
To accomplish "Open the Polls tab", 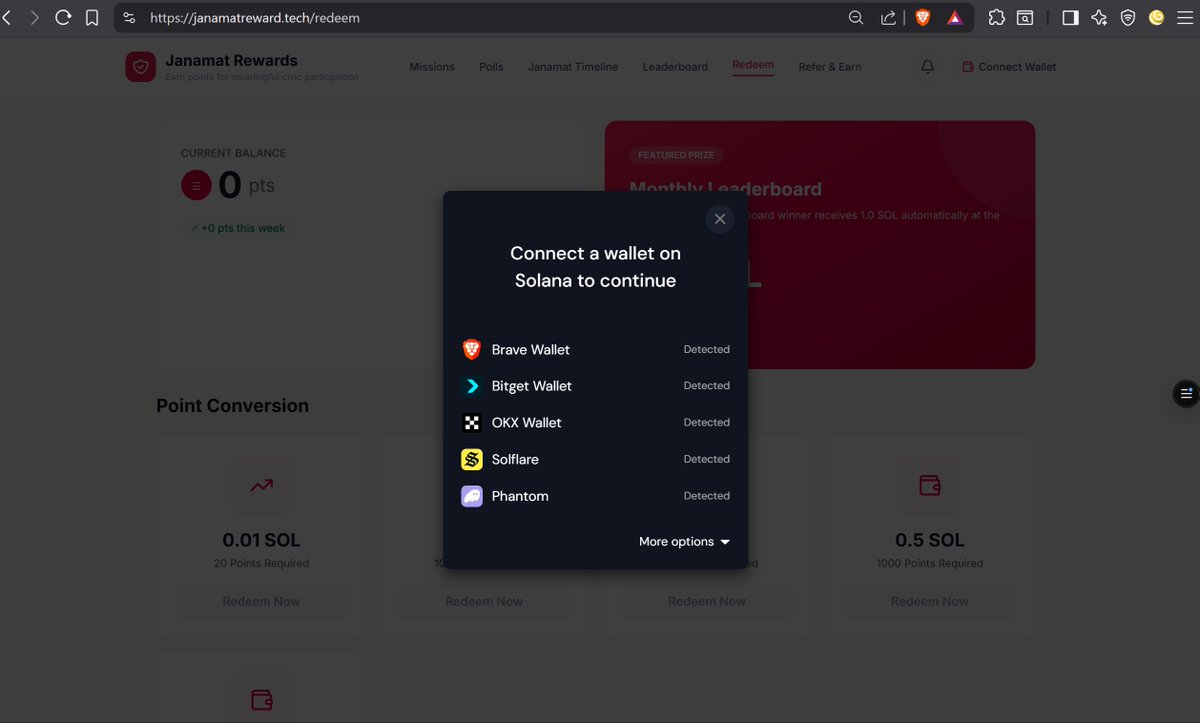I will (x=491, y=67).
